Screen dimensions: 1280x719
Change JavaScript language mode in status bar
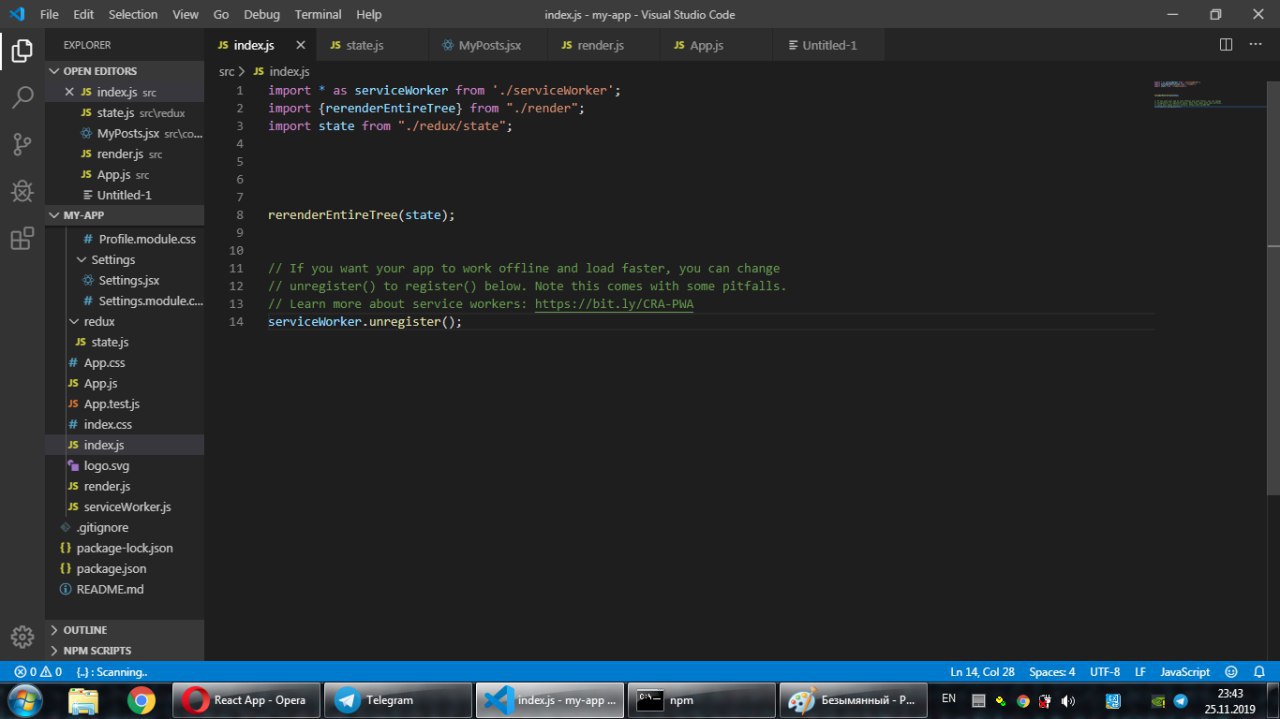pyautogui.click(x=1185, y=672)
